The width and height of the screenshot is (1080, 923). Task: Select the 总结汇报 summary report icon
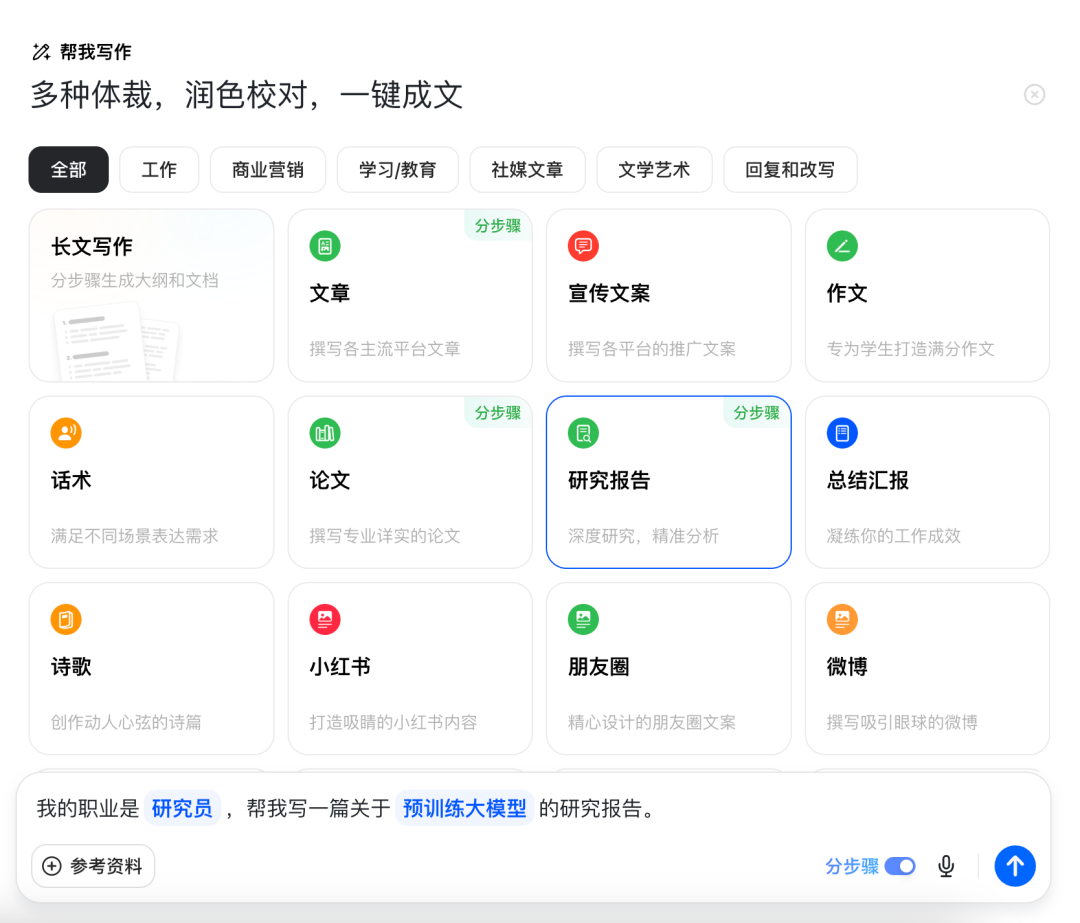point(841,433)
